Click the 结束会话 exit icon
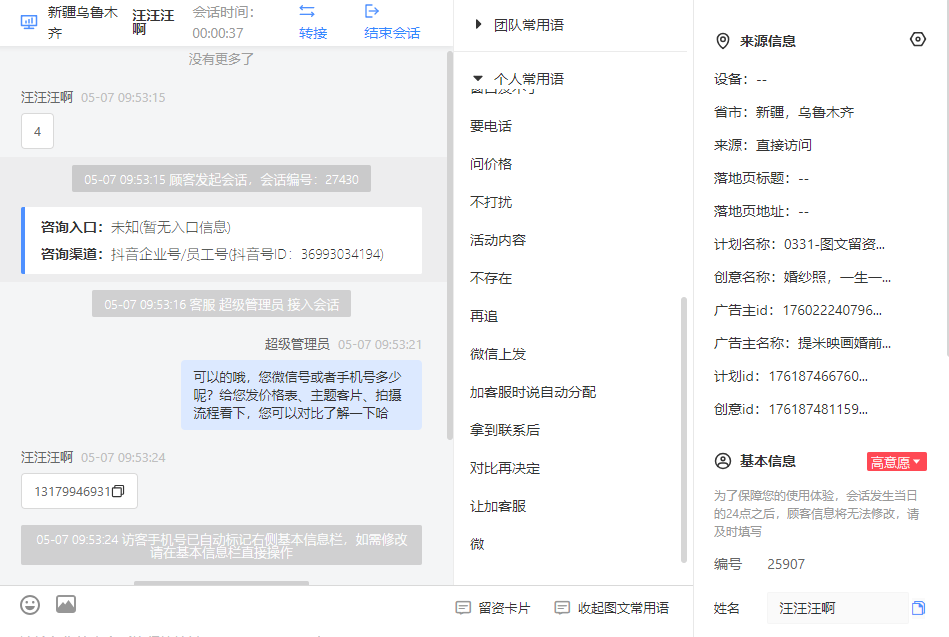The height and width of the screenshot is (637, 949). click(x=372, y=11)
